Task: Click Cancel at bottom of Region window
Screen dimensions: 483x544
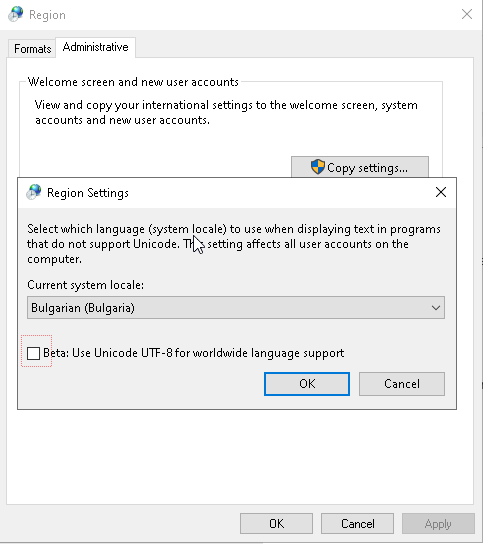Action: coord(357,524)
